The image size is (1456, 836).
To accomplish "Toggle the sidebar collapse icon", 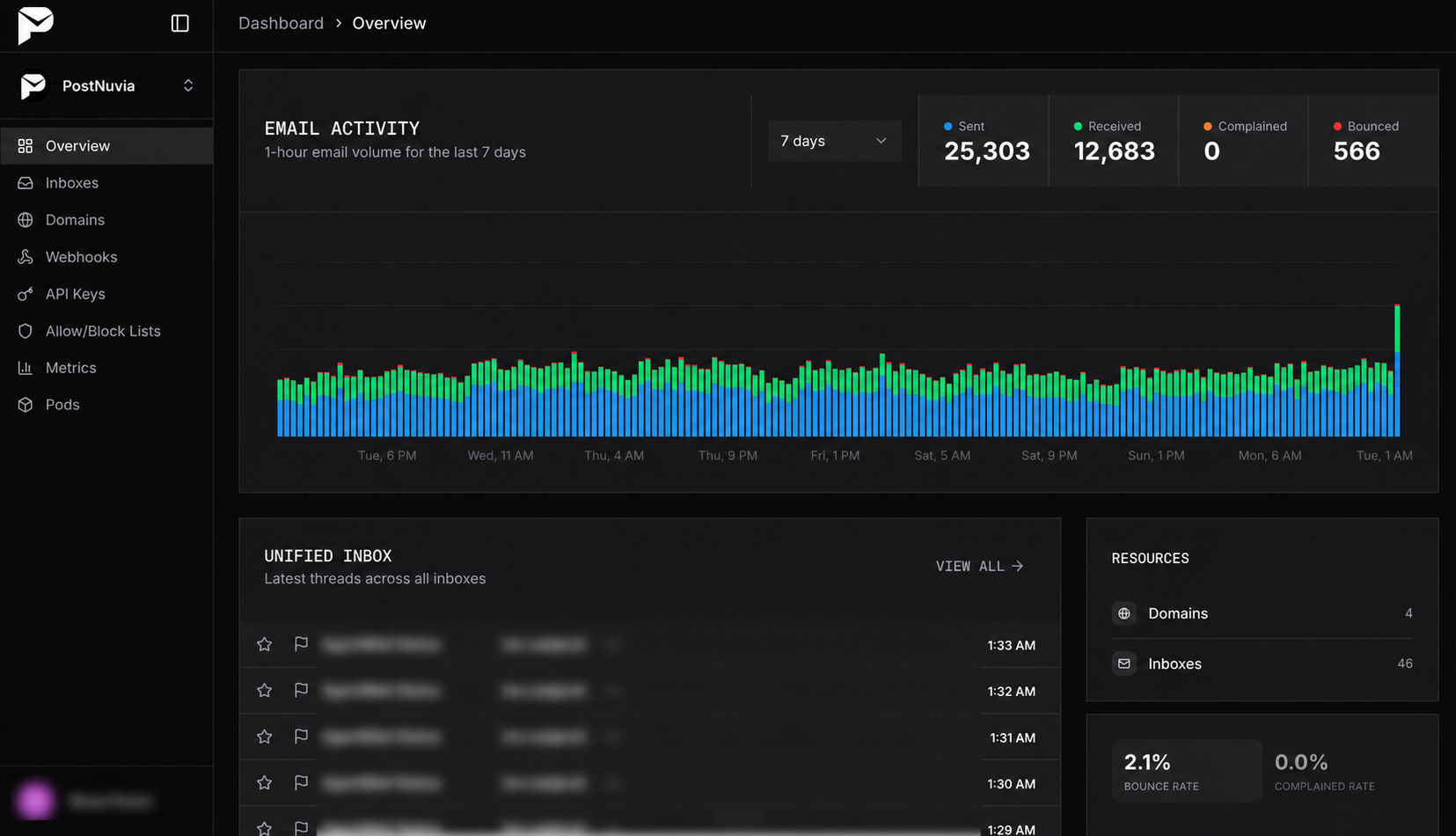I will 179,23.
